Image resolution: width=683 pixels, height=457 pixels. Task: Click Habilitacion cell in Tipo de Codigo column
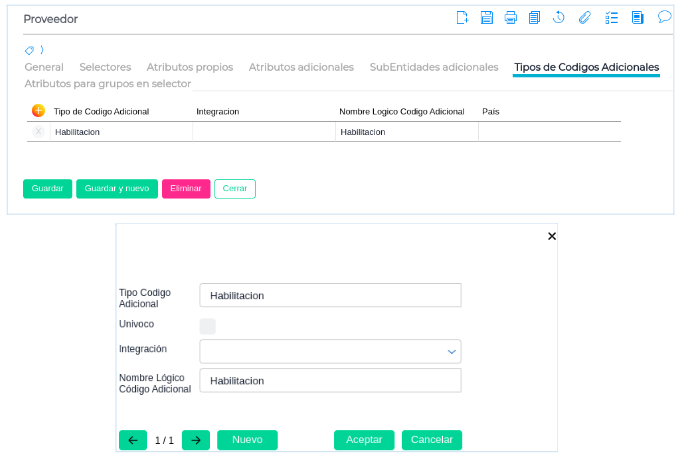pyautogui.click(x=121, y=132)
